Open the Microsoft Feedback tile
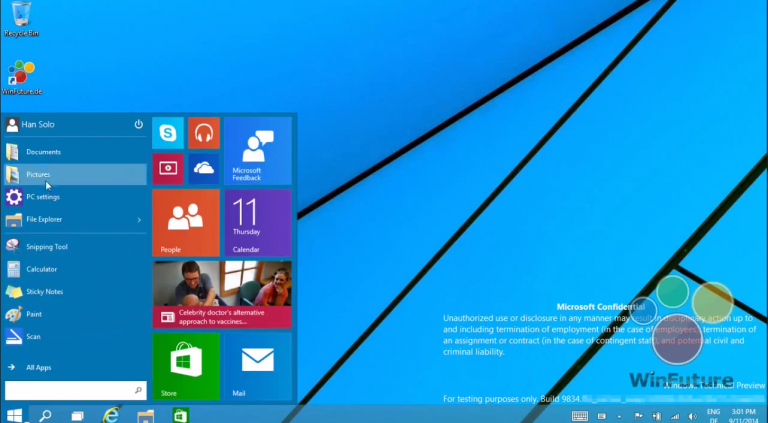 (x=257, y=151)
